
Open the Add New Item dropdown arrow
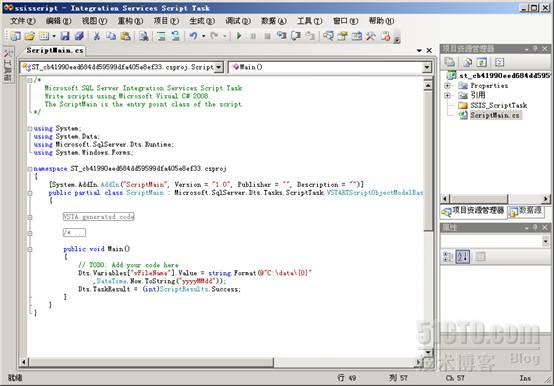[x=54, y=36]
